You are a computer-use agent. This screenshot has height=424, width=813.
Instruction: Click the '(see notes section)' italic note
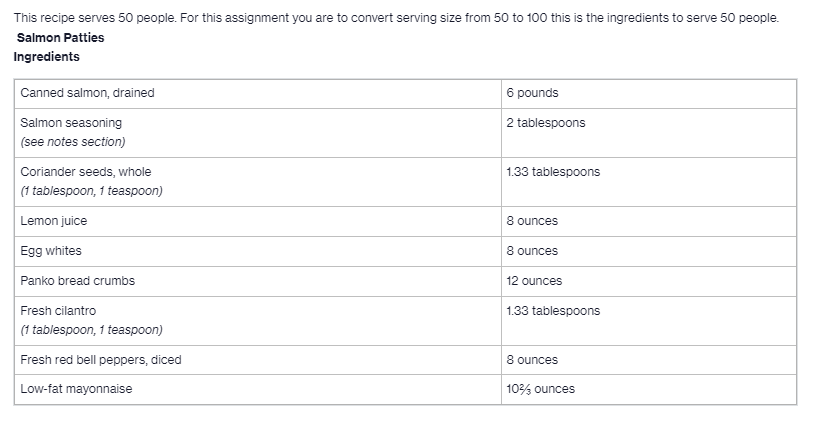coord(72,142)
